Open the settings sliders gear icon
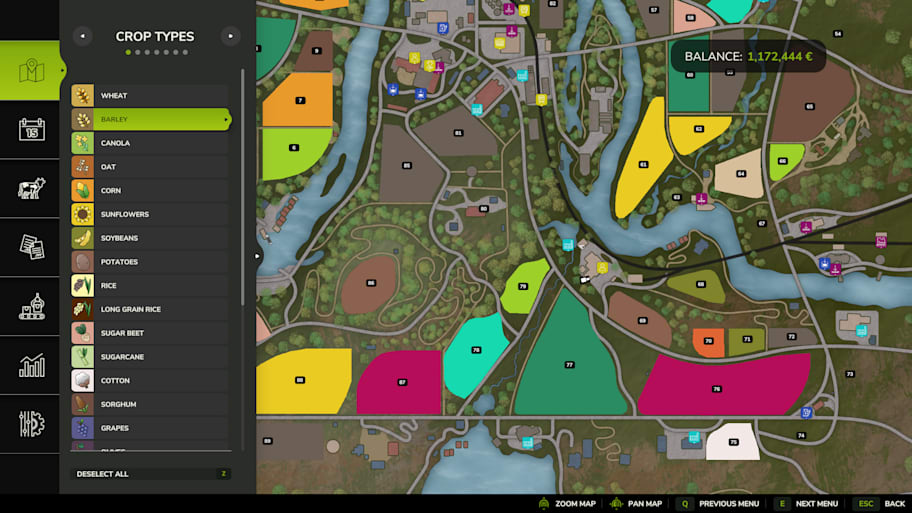Viewport: 912px width, 513px height. pyautogui.click(x=31, y=423)
